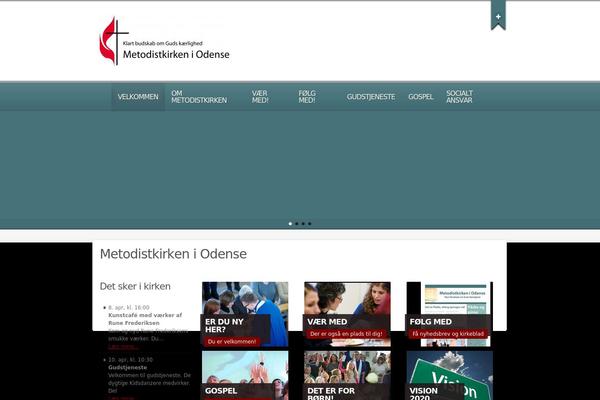Go to the Gudstjeneste menu item

point(371,97)
